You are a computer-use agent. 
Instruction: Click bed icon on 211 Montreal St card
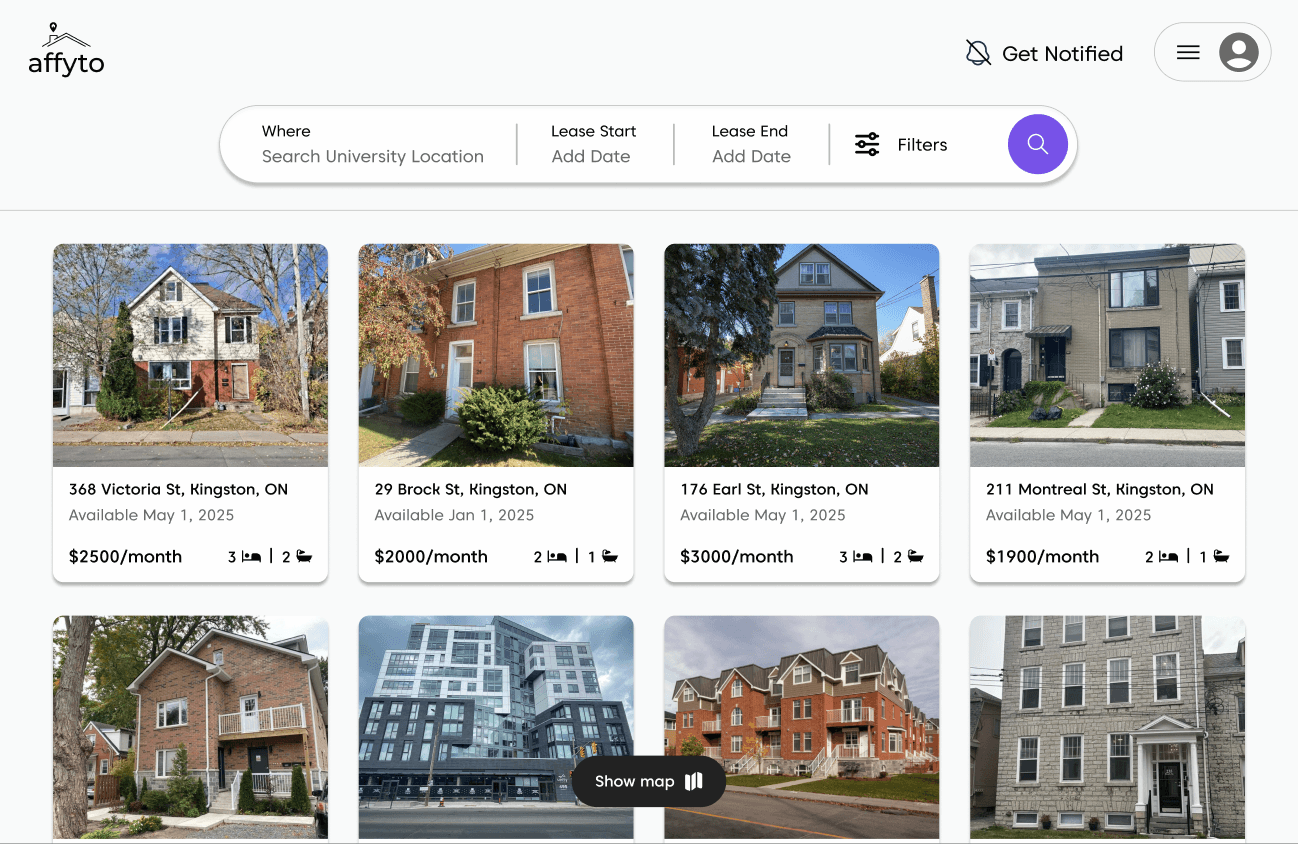click(x=1168, y=557)
